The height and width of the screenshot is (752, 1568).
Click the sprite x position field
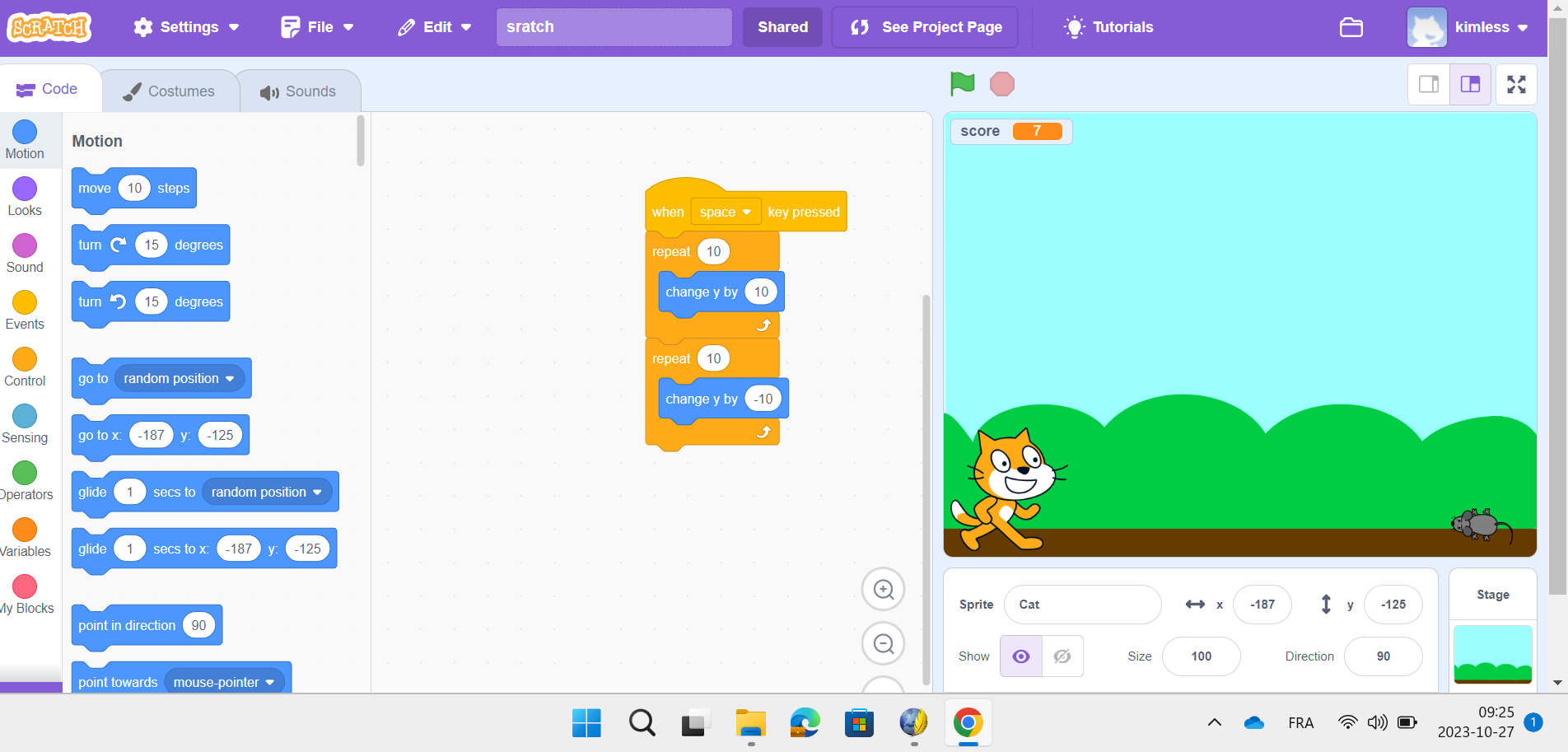pyautogui.click(x=1262, y=605)
